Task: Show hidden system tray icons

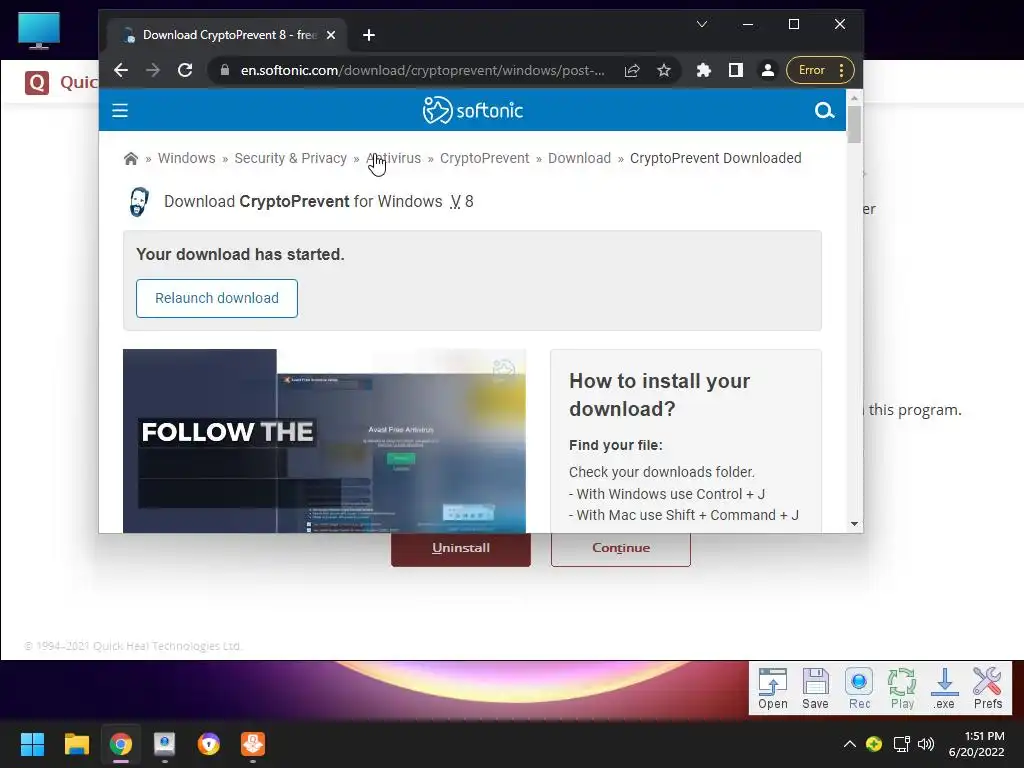Action: tap(849, 744)
